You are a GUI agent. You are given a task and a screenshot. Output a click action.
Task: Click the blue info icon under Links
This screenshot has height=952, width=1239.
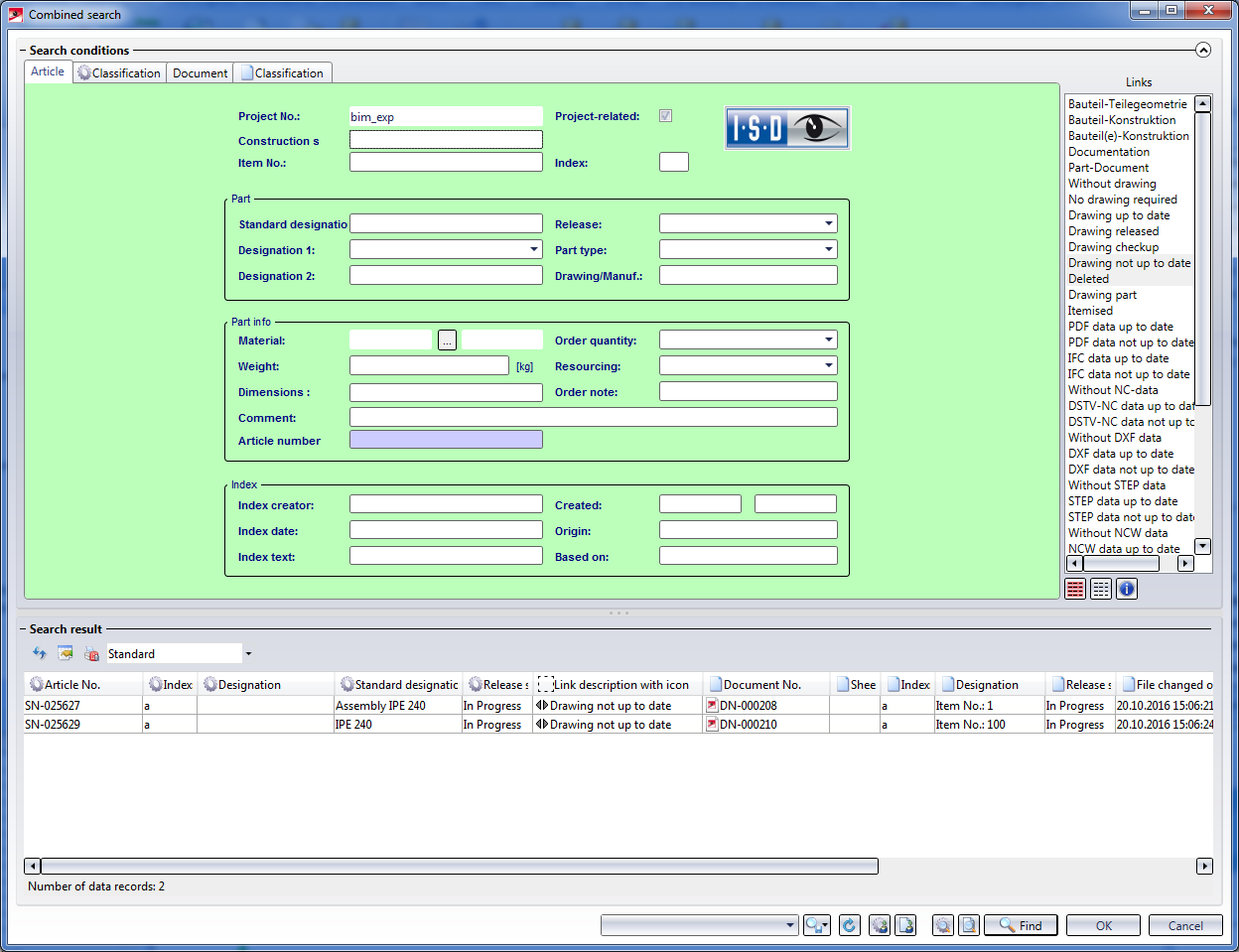pyautogui.click(x=1127, y=589)
